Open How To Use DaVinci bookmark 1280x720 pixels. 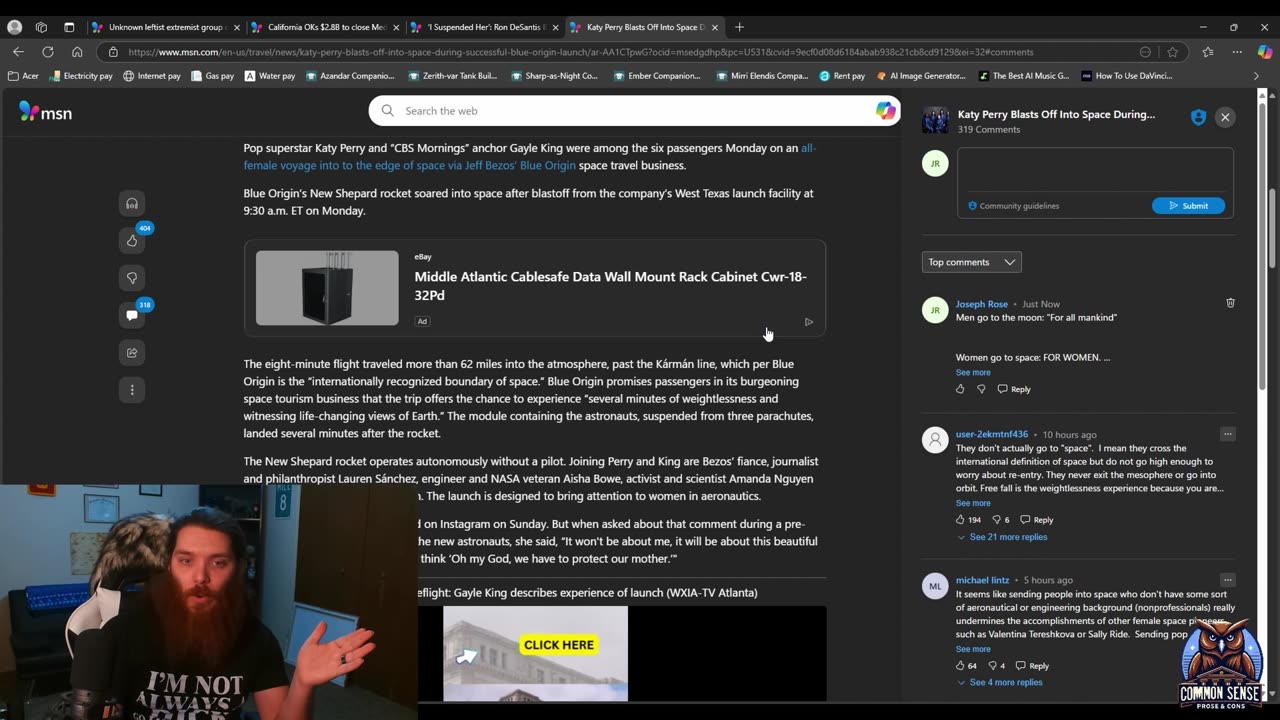(1126, 76)
